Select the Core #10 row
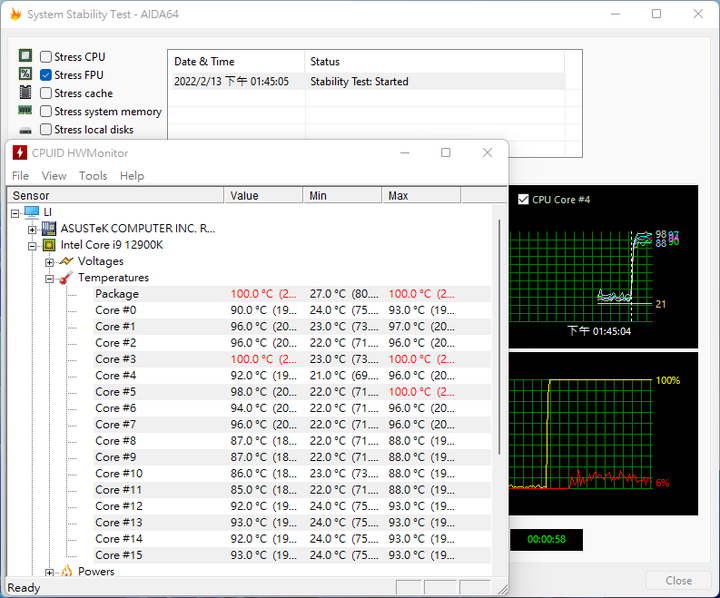The image size is (720, 598). 292,473
